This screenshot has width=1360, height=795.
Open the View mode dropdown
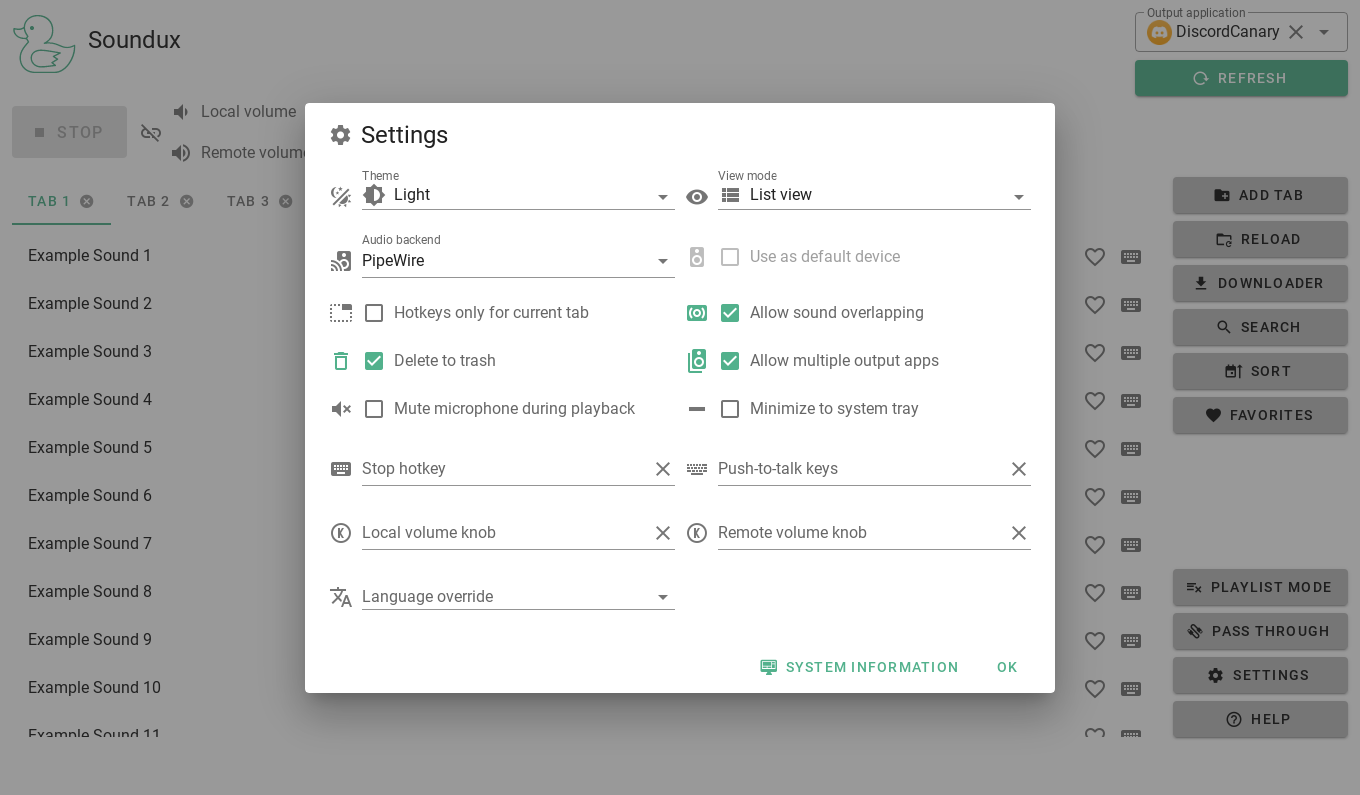[x=874, y=196]
